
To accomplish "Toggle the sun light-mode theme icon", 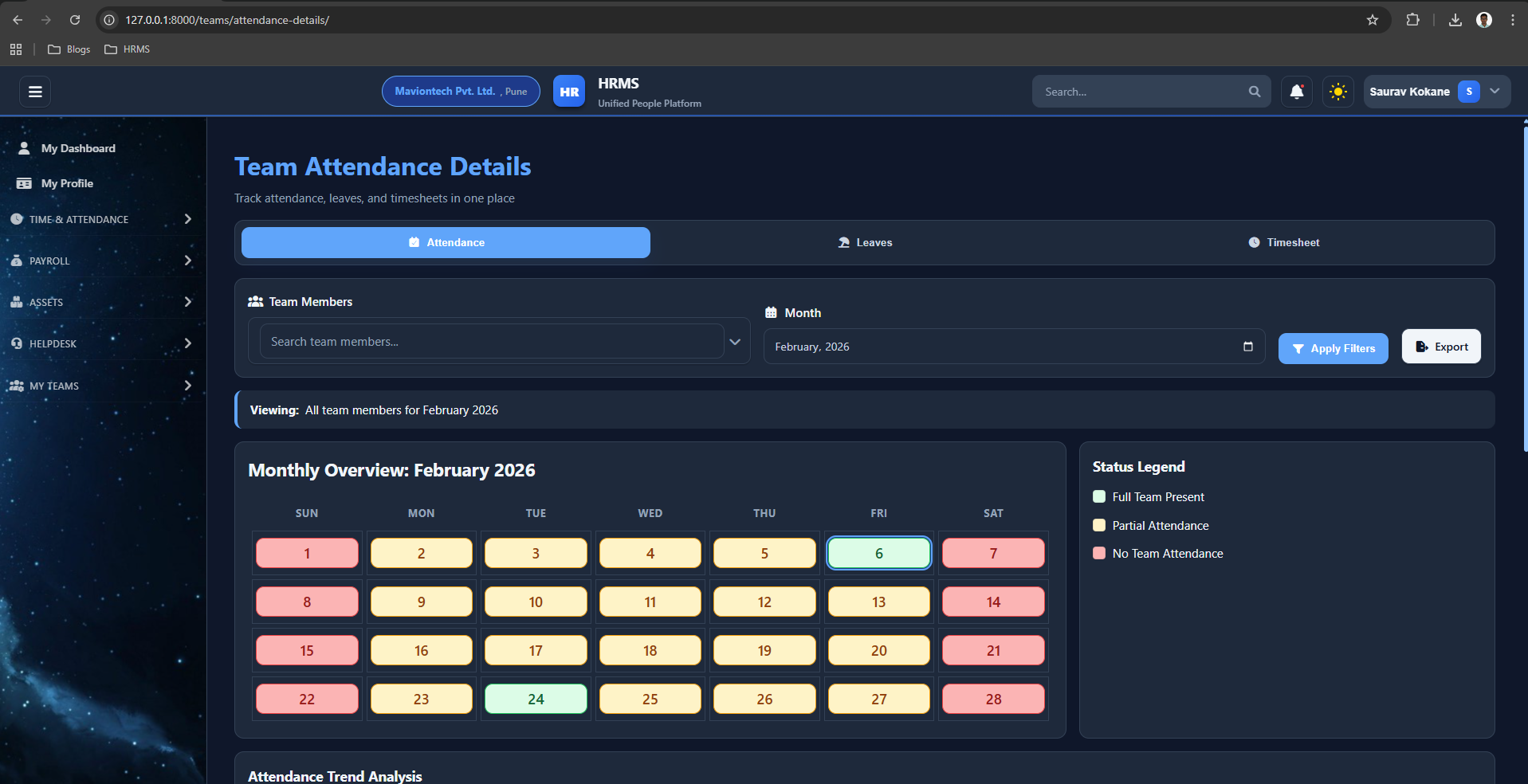I will 1337,92.
